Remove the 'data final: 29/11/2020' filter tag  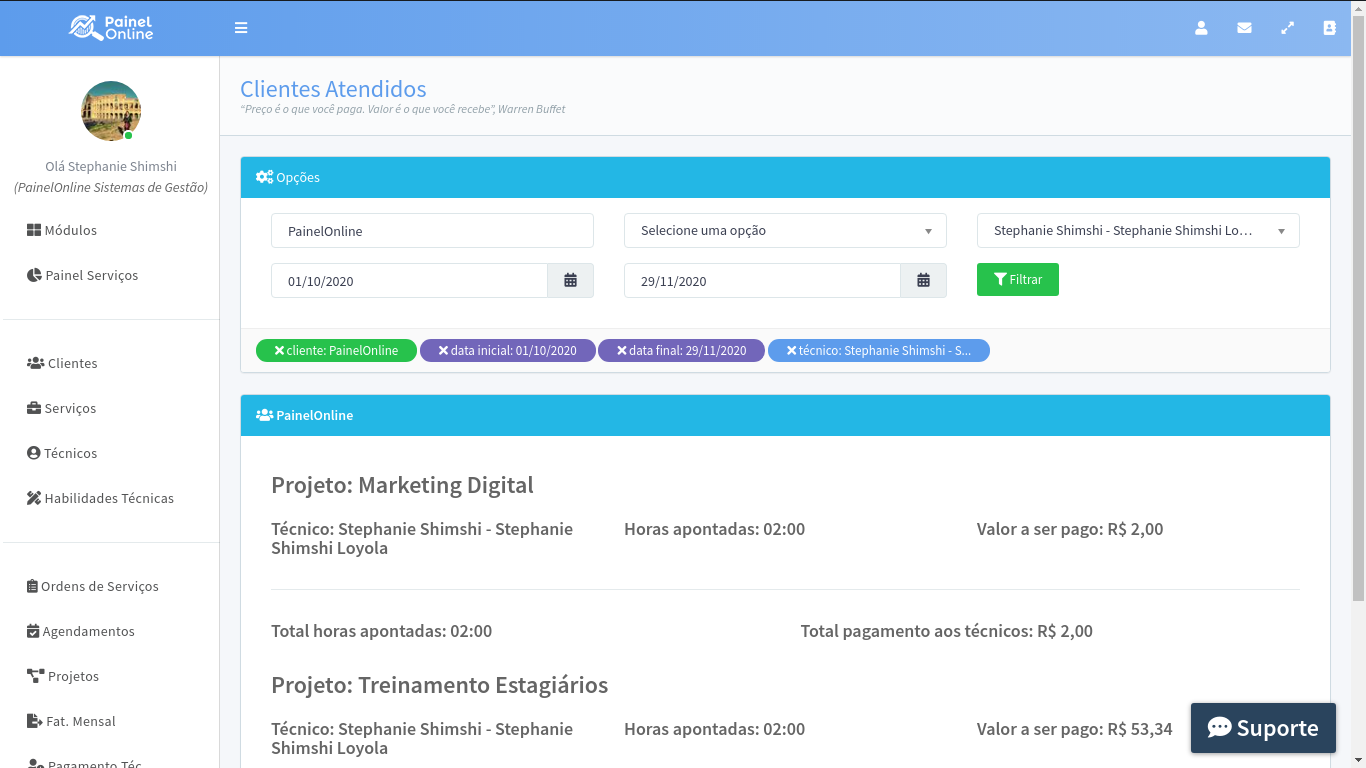[622, 351]
